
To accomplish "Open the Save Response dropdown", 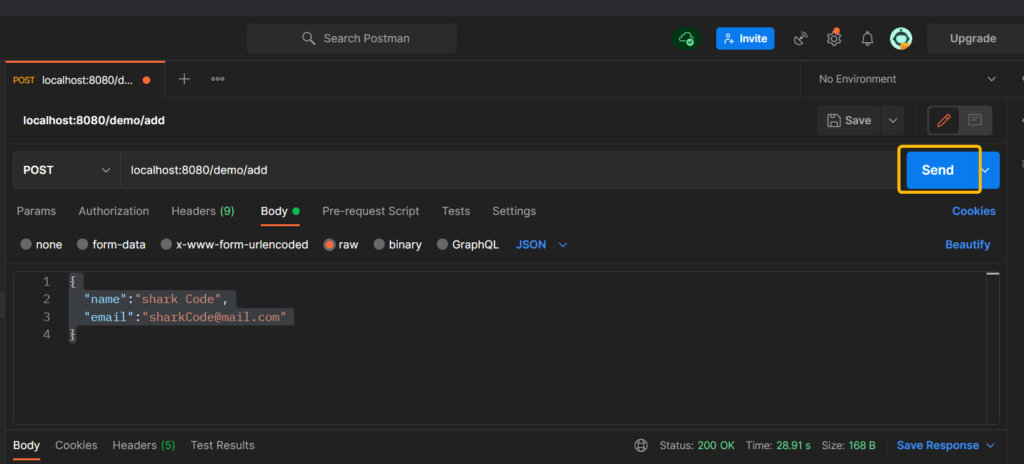I will (946, 446).
